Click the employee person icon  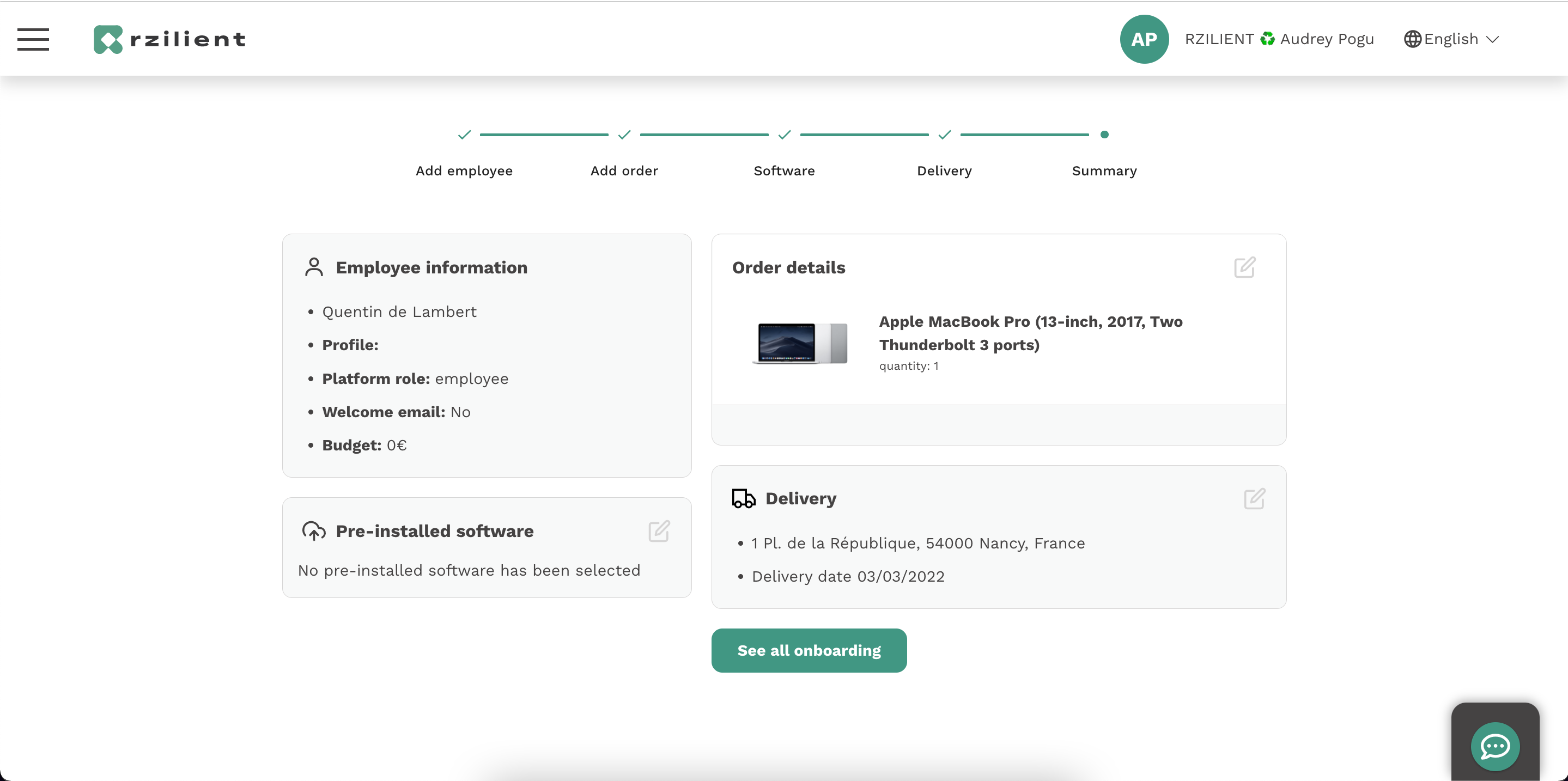(x=313, y=267)
